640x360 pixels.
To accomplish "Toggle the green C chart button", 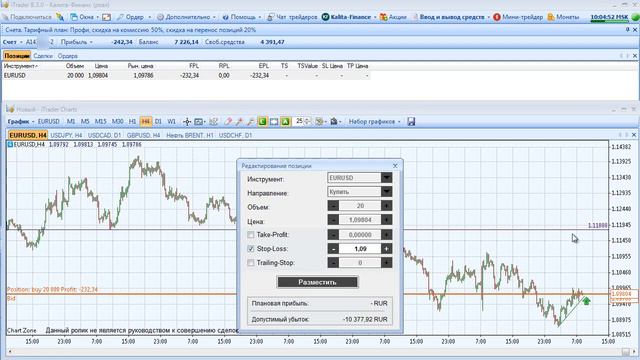I will [262, 122].
